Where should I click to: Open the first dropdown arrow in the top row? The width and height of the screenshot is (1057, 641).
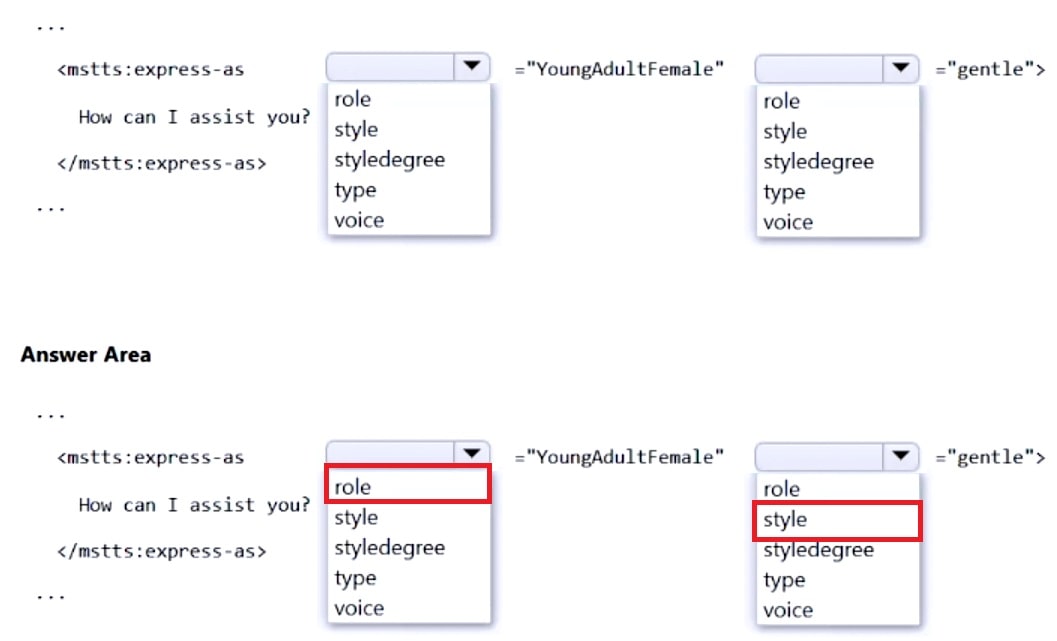(471, 66)
